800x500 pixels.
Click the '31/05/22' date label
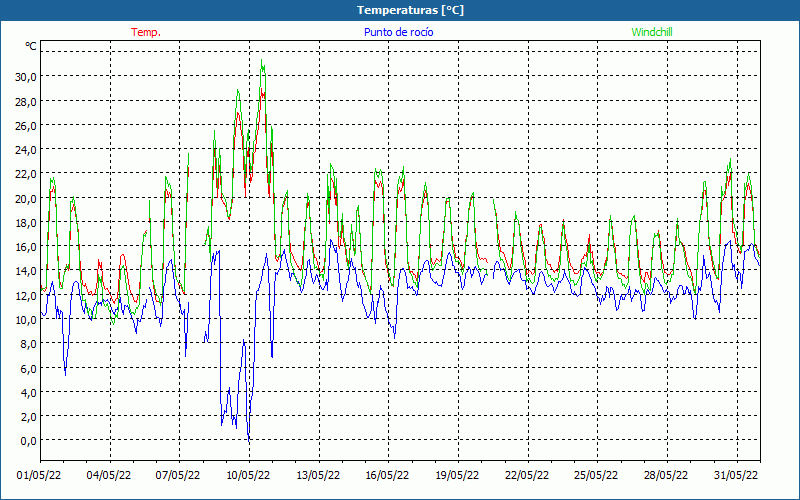pos(736,475)
